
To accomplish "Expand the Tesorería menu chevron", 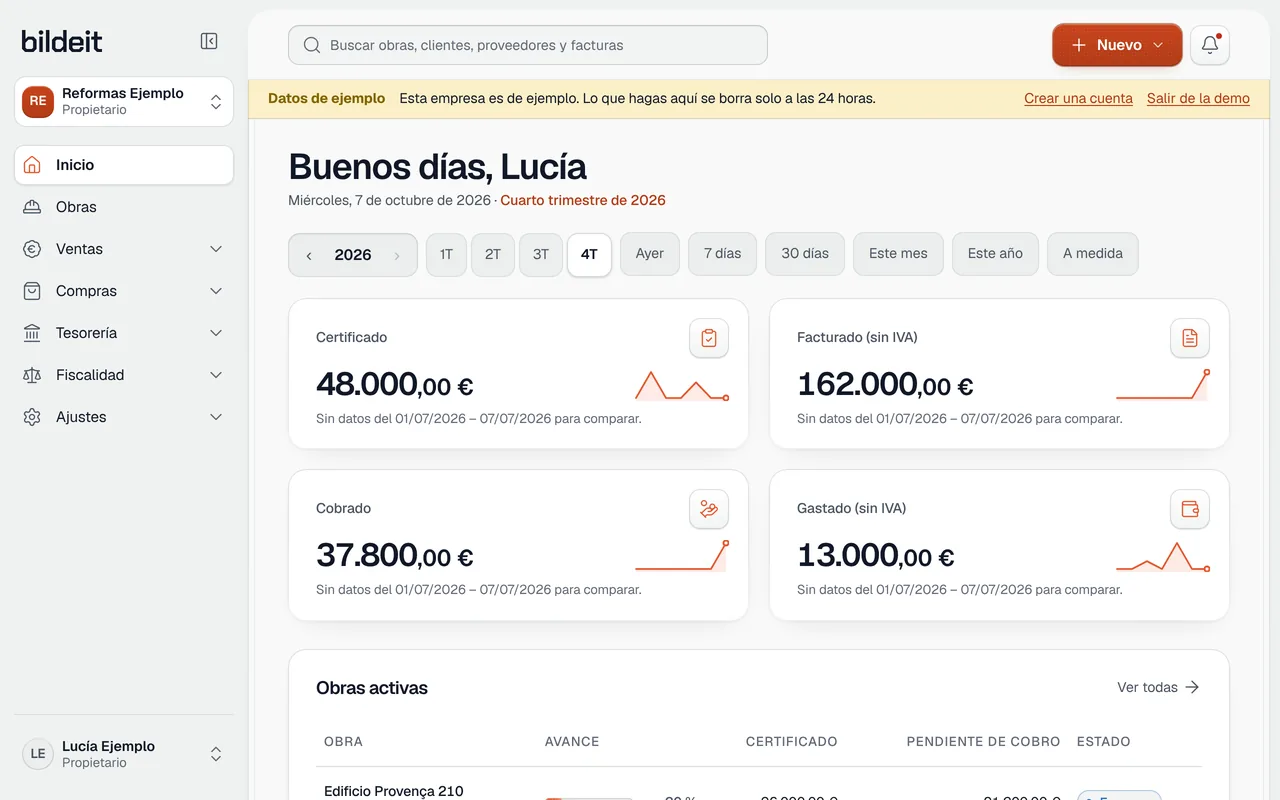I will coord(216,333).
